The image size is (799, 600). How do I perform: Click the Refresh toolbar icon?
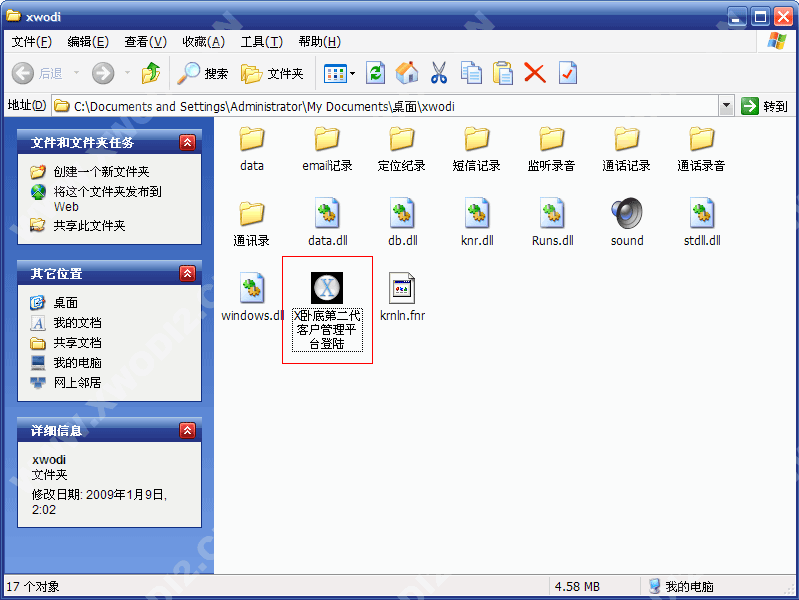(x=376, y=73)
